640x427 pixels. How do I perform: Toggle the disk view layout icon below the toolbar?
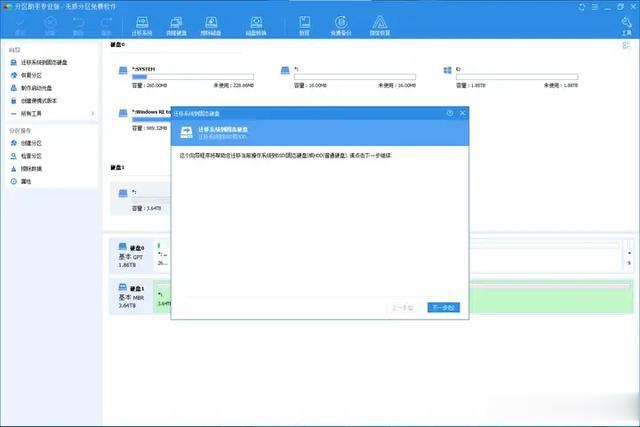(x=626, y=45)
